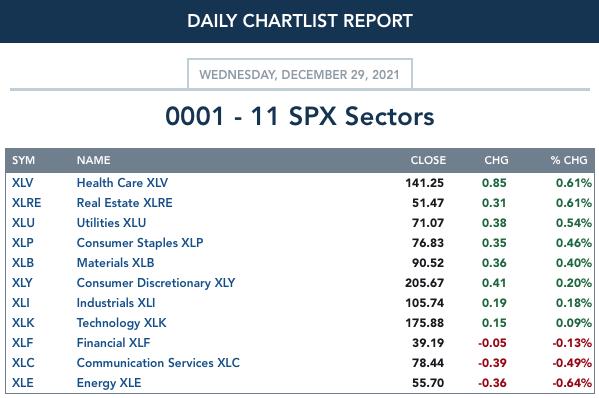The height and width of the screenshot is (398, 599).
Task: Open Real Estate XLRE chart link
Action: (x=125, y=203)
